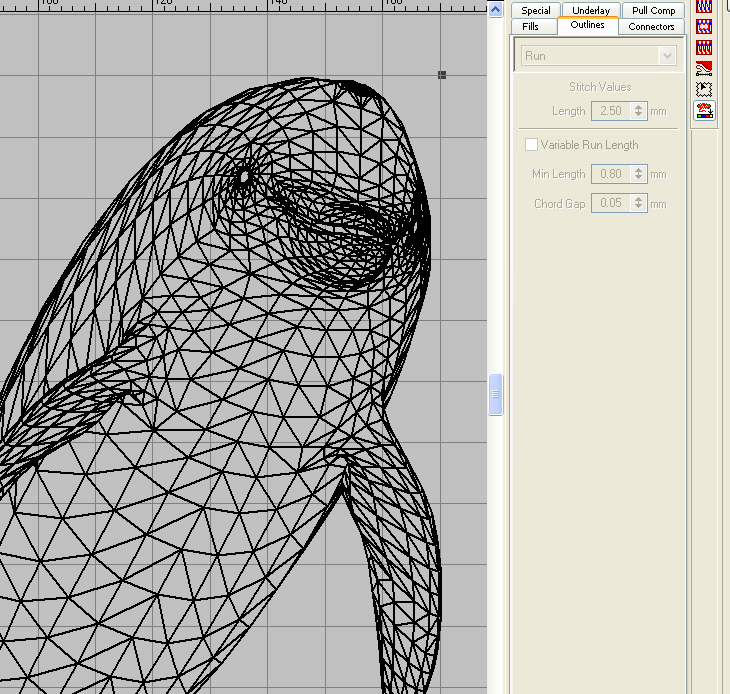Click the Length value stepper arrows
This screenshot has width=730, height=694.
640,111
